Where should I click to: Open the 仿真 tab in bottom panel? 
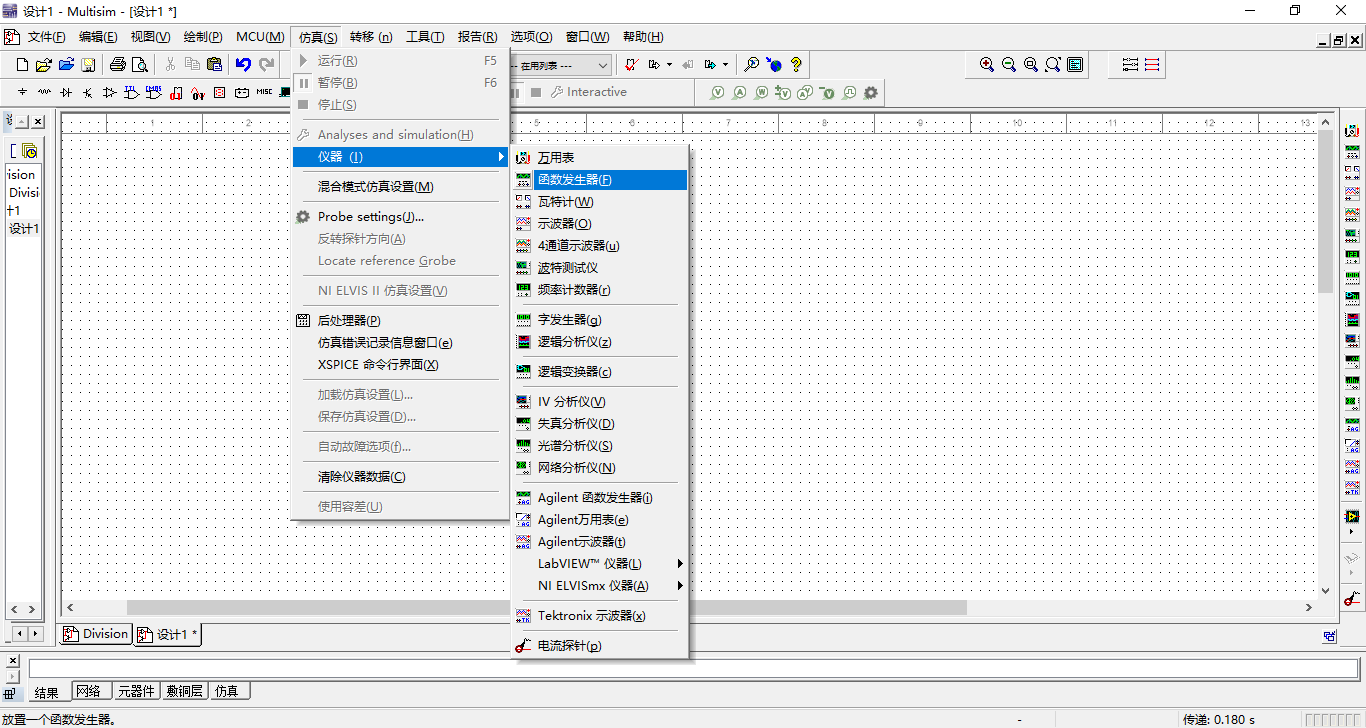coord(228,691)
